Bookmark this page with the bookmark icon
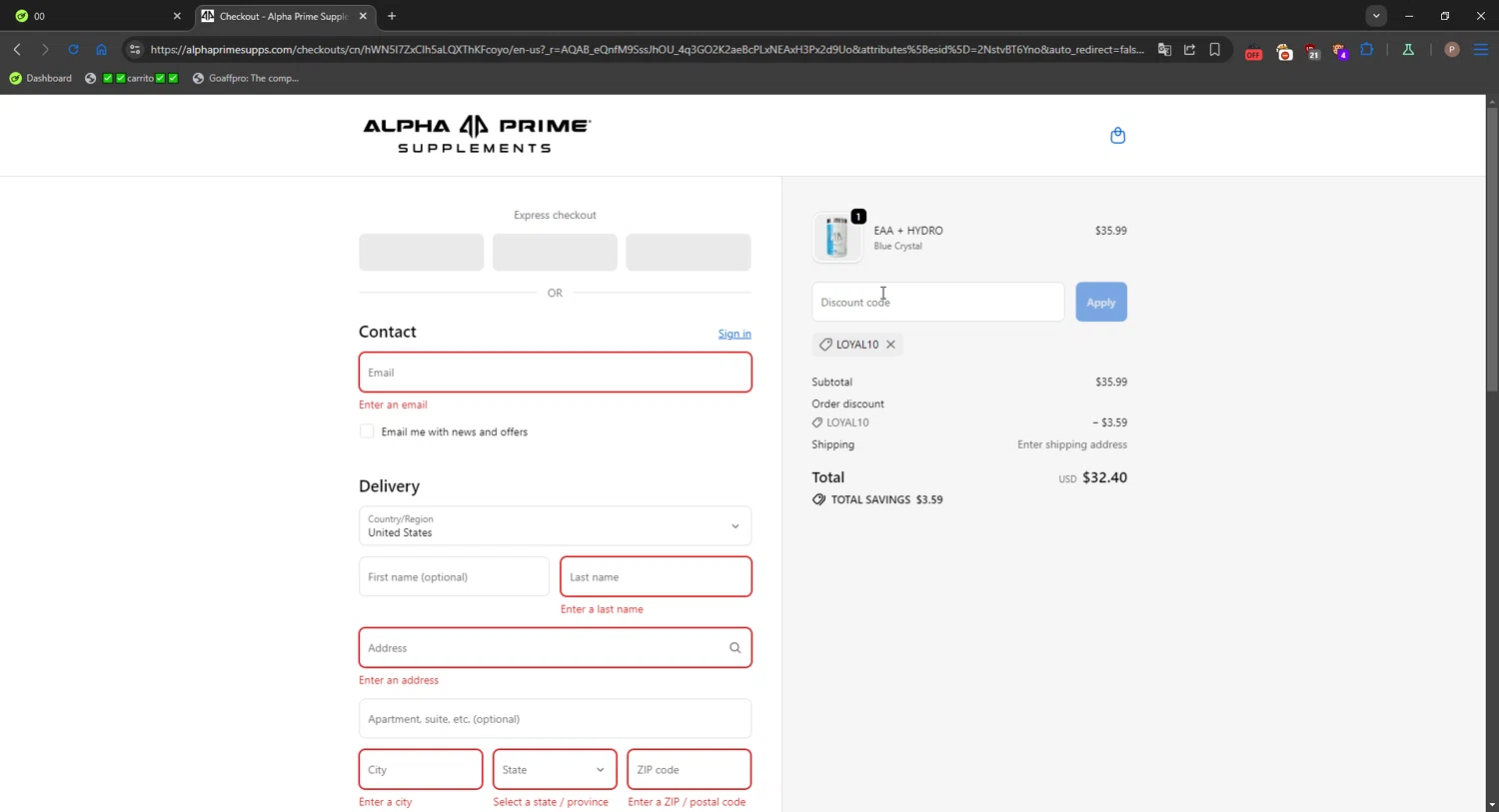 1215,50
